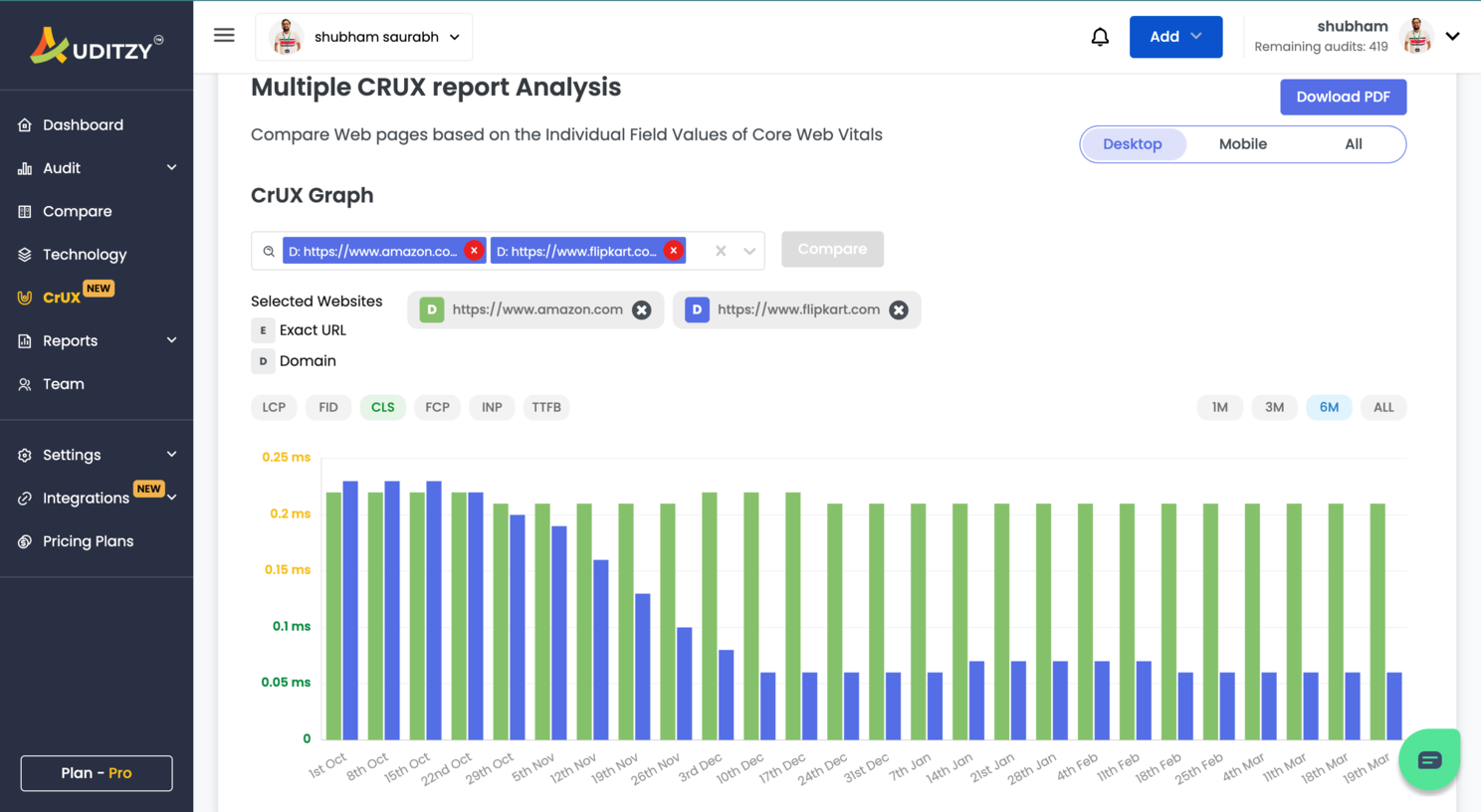Click the Team person icon
This screenshot has height=812, width=1481.
click(25, 384)
